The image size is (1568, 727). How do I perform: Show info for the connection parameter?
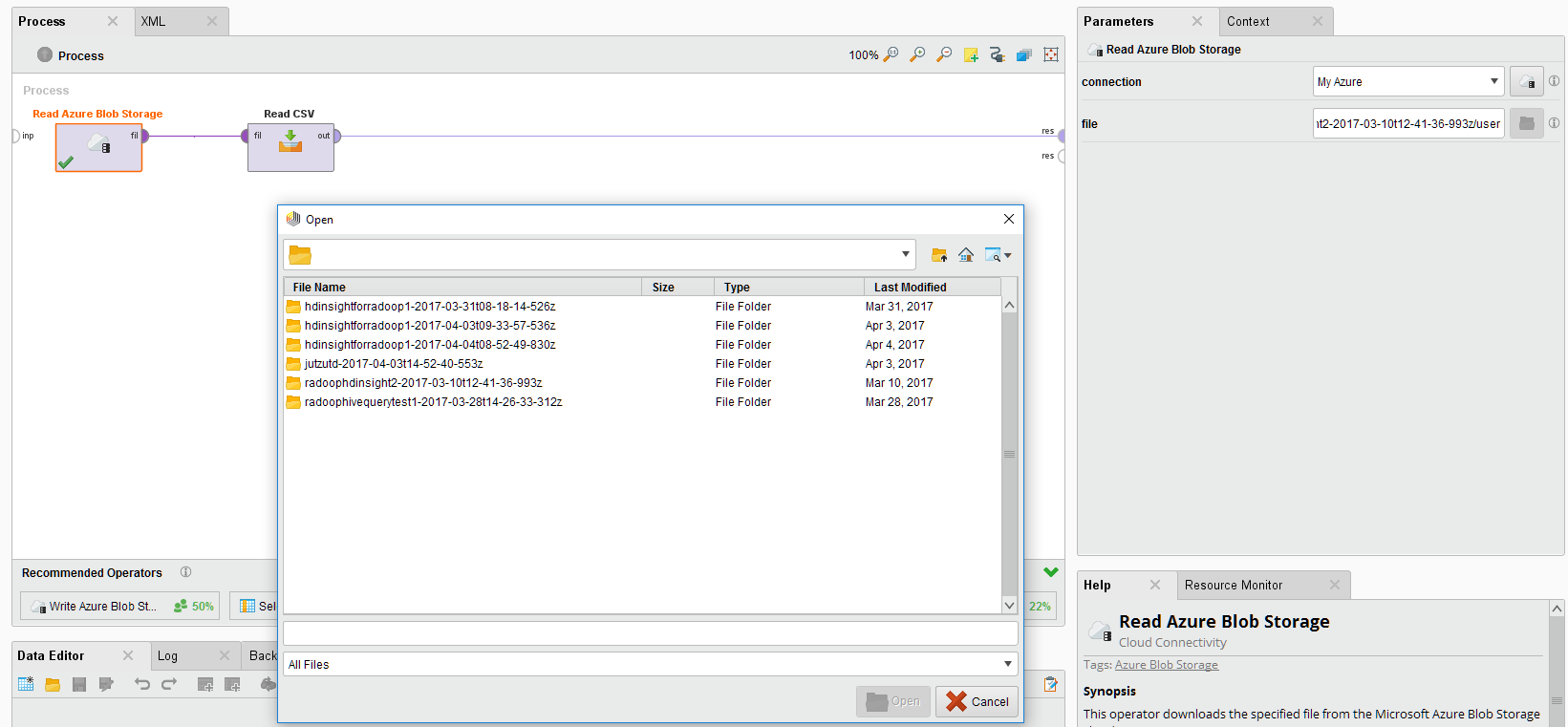[1555, 81]
